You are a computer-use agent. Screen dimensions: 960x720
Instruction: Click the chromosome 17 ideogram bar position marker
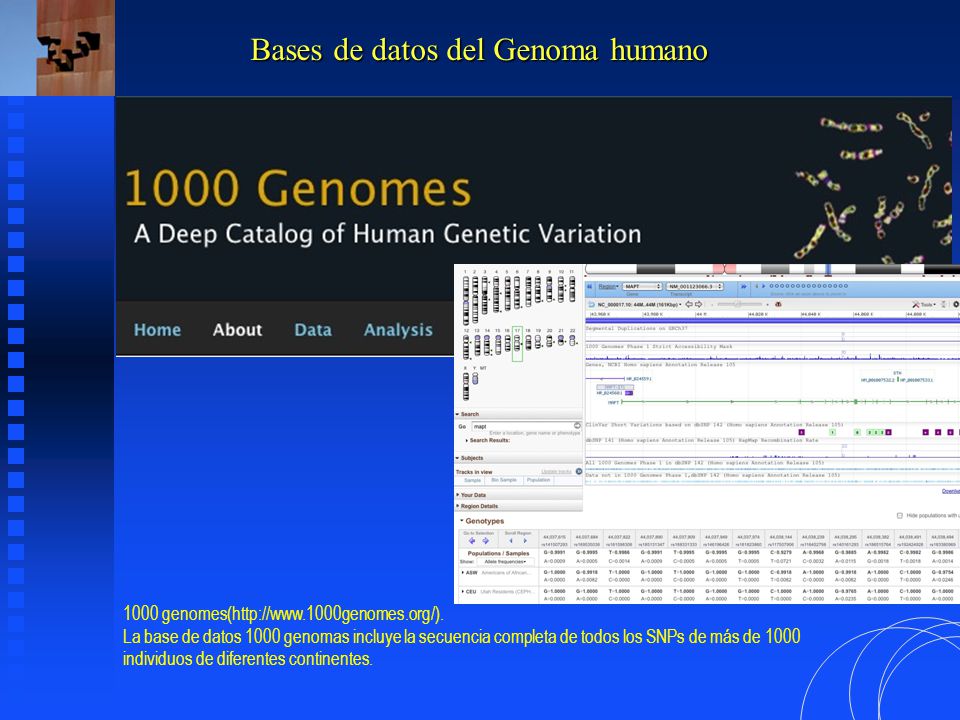[828, 269]
